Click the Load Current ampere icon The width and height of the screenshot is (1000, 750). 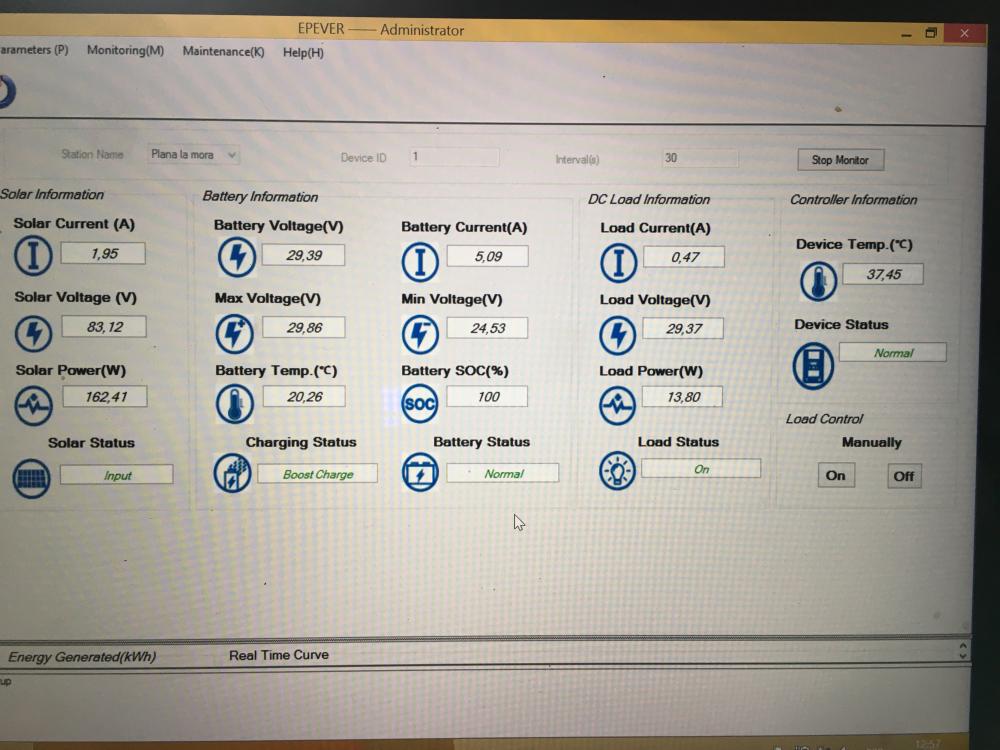[x=618, y=262]
